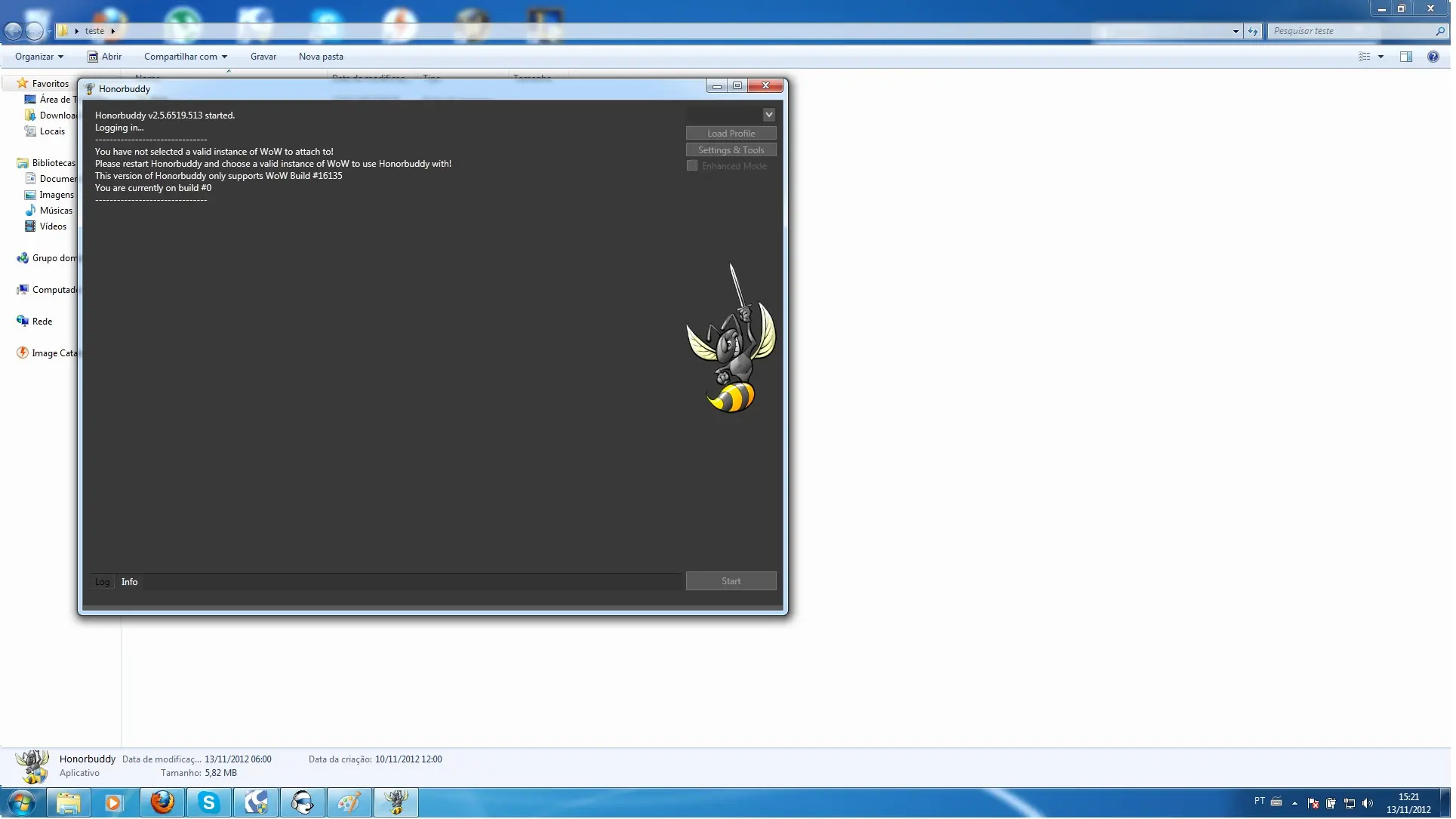Expand the arrow after teste in address bar
The width and height of the screenshot is (1456, 819).
[x=113, y=31]
